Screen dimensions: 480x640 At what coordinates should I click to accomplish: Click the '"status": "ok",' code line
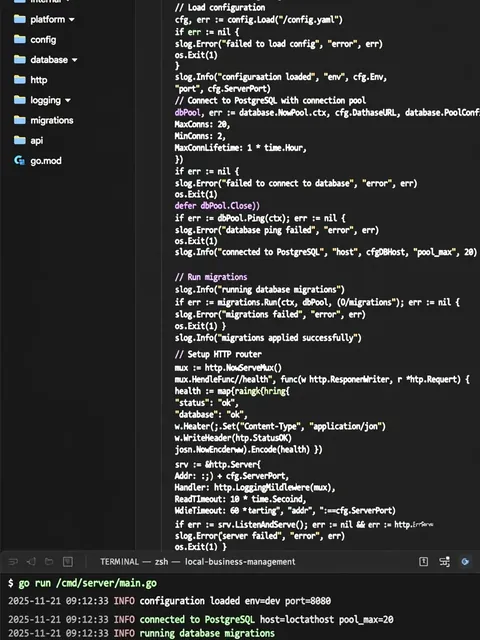pyautogui.click(x=206, y=402)
